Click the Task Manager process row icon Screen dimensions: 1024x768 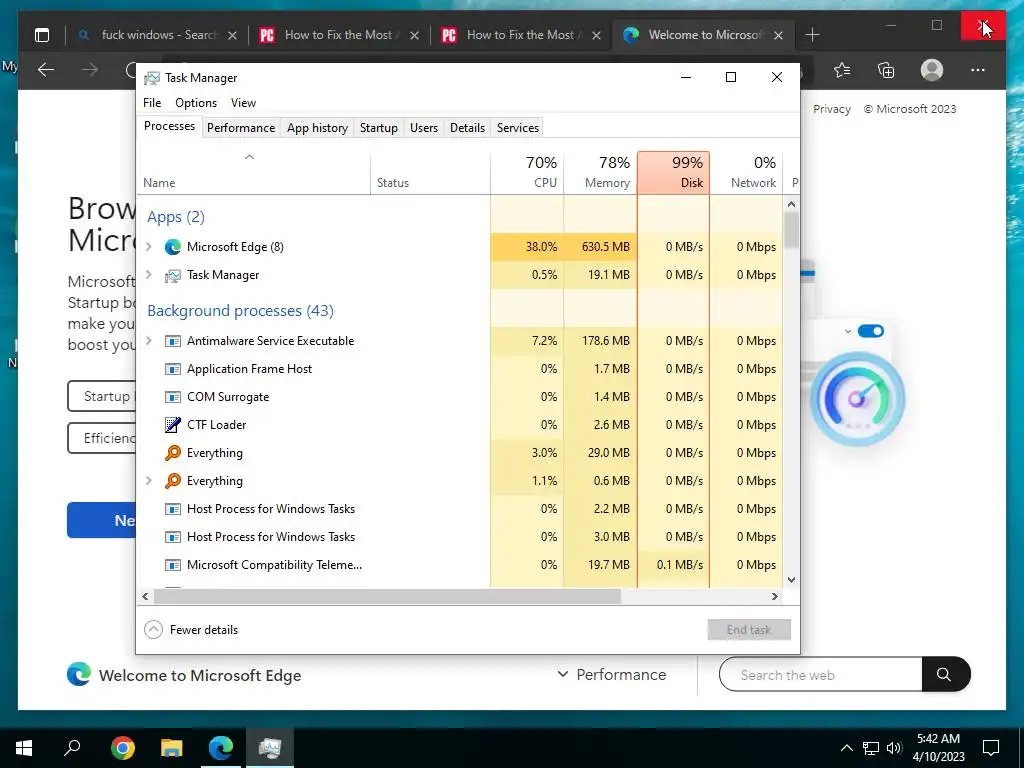click(172, 275)
